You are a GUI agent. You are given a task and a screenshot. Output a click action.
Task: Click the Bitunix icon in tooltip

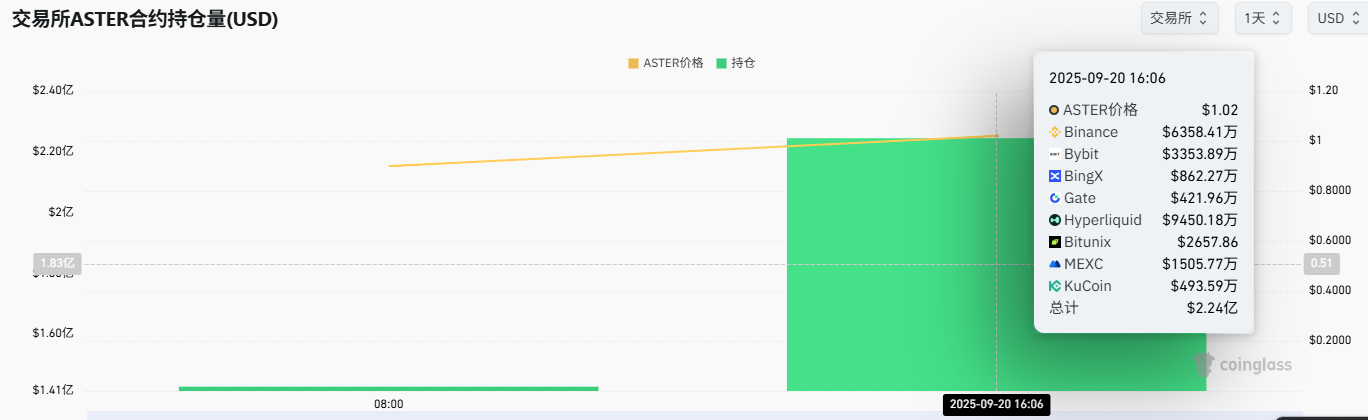pos(1054,242)
